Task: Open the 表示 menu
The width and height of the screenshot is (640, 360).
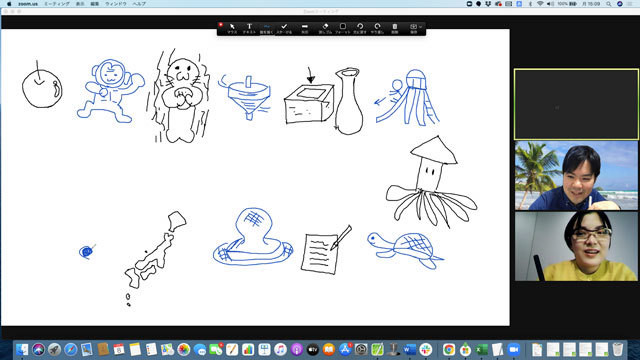Action: (x=80, y=4)
